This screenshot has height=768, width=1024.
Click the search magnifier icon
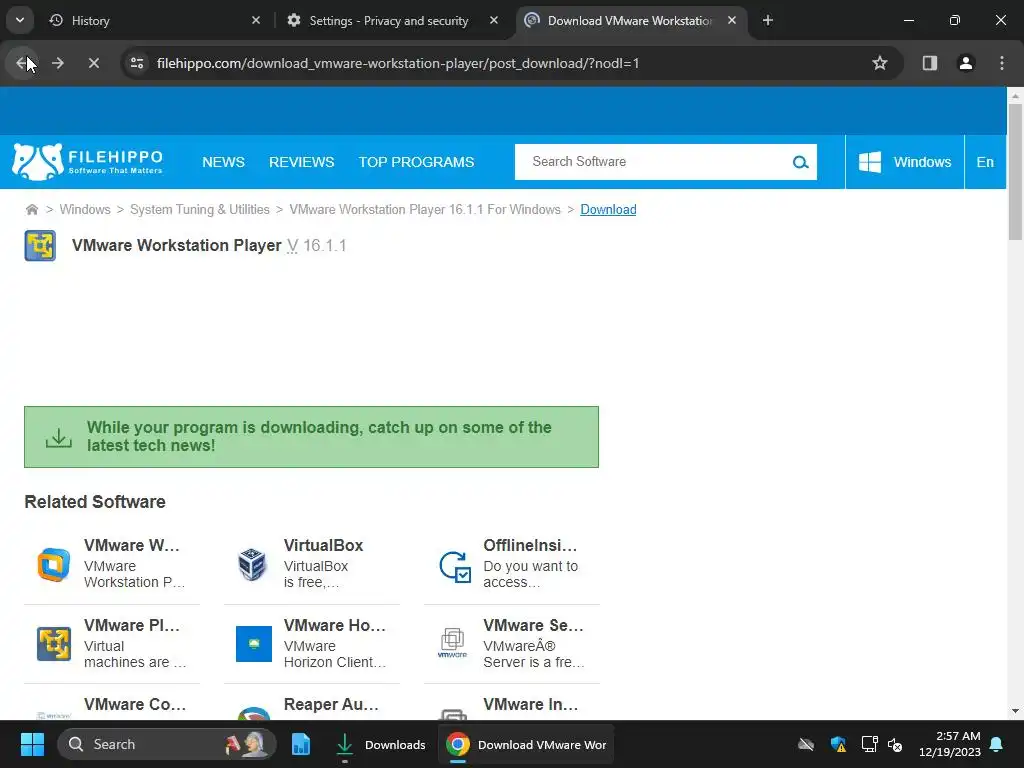[801, 162]
